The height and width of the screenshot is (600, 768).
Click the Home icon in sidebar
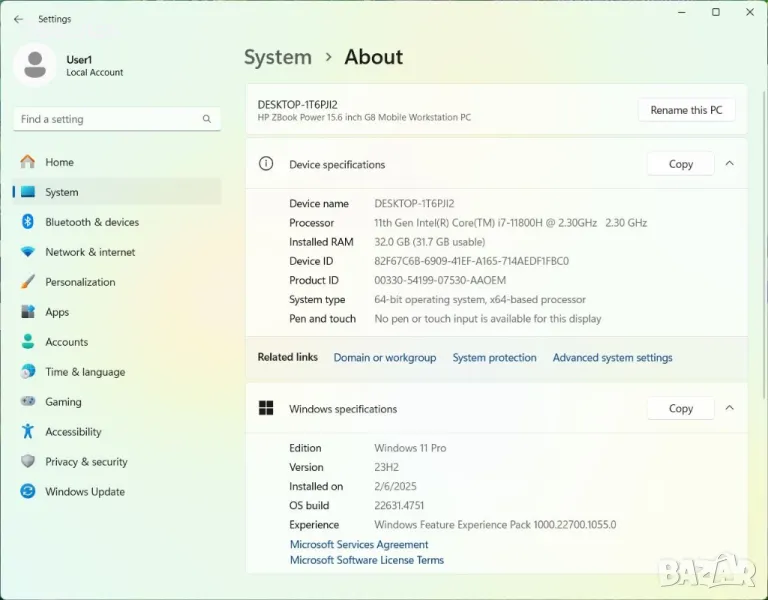point(28,162)
